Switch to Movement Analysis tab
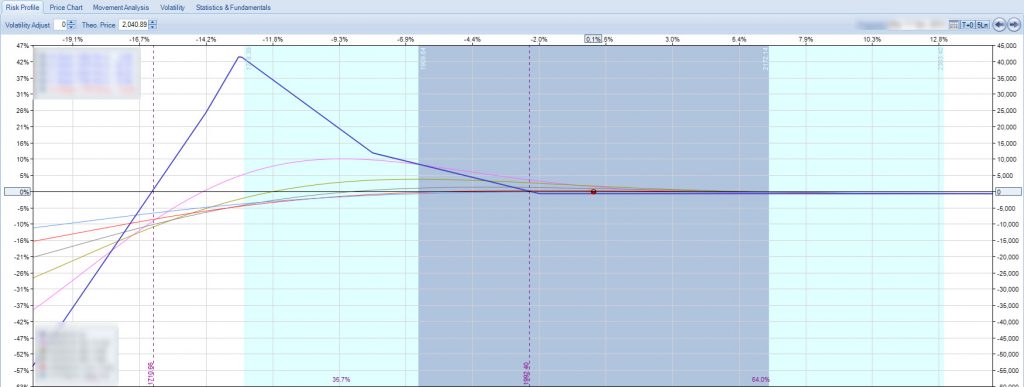Screen dimensions: 1024x387 (121, 8)
